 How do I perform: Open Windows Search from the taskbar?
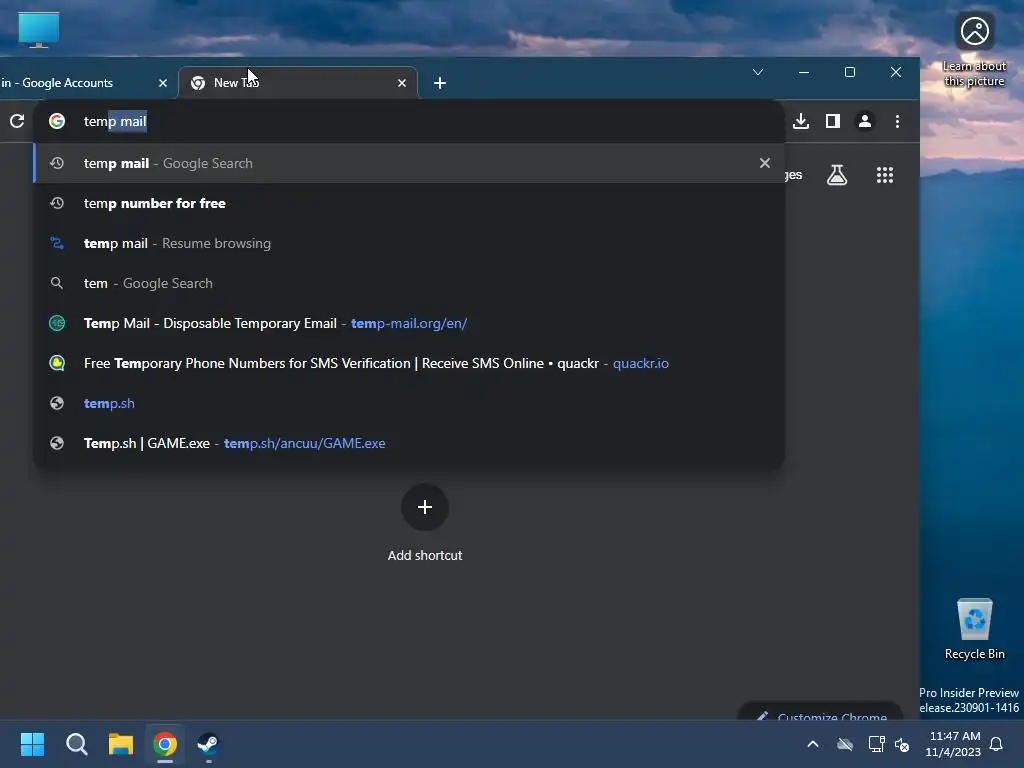click(76, 744)
